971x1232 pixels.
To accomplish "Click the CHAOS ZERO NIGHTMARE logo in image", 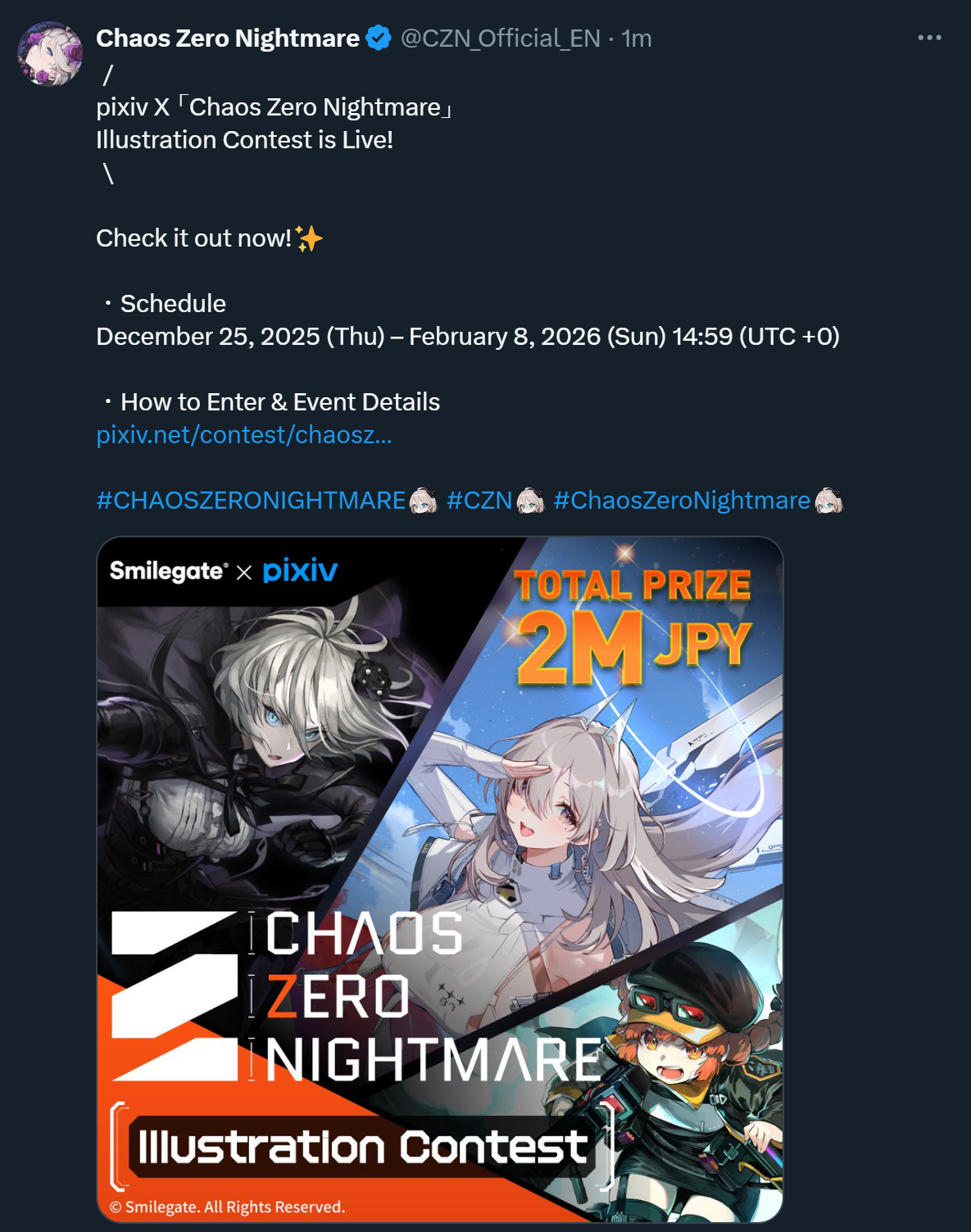I will click(357, 996).
